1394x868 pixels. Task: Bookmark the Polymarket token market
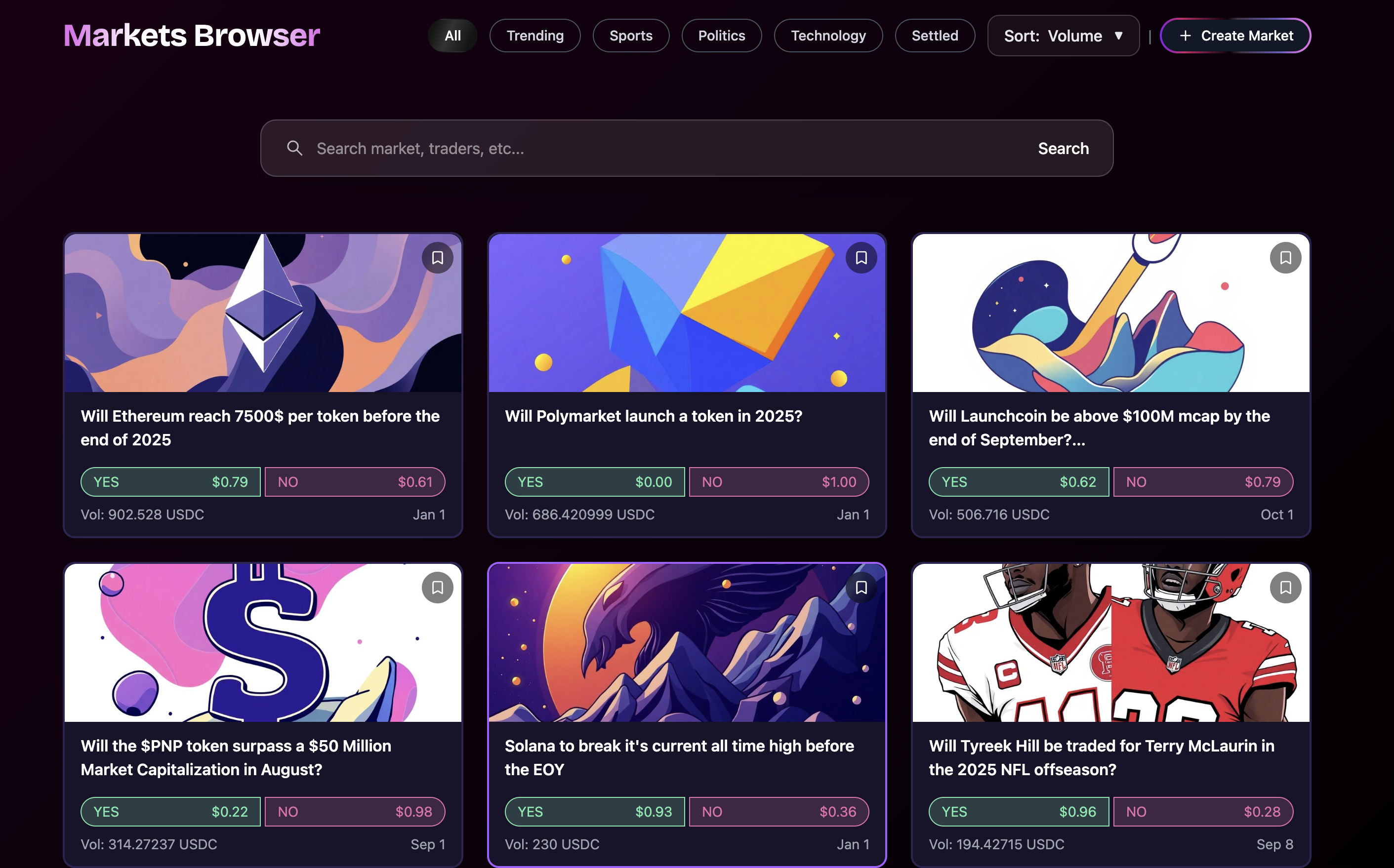pos(861,258)
